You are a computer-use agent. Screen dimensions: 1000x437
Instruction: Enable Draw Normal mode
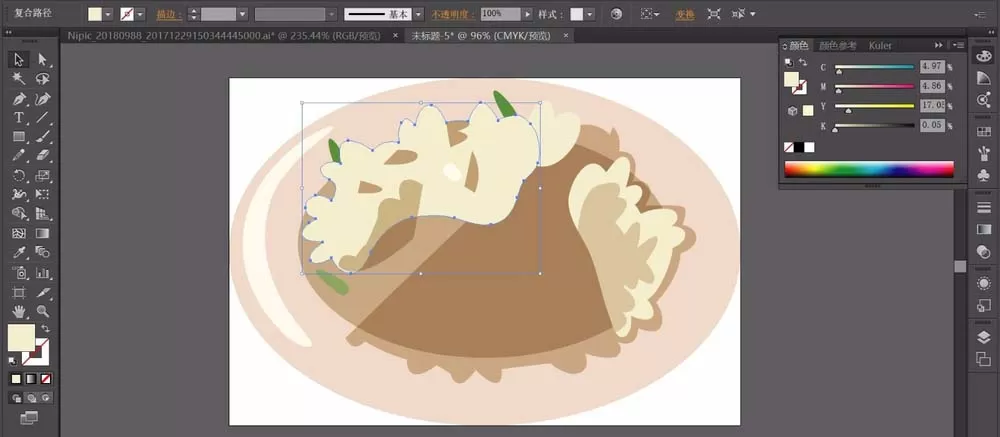(16, 397)
